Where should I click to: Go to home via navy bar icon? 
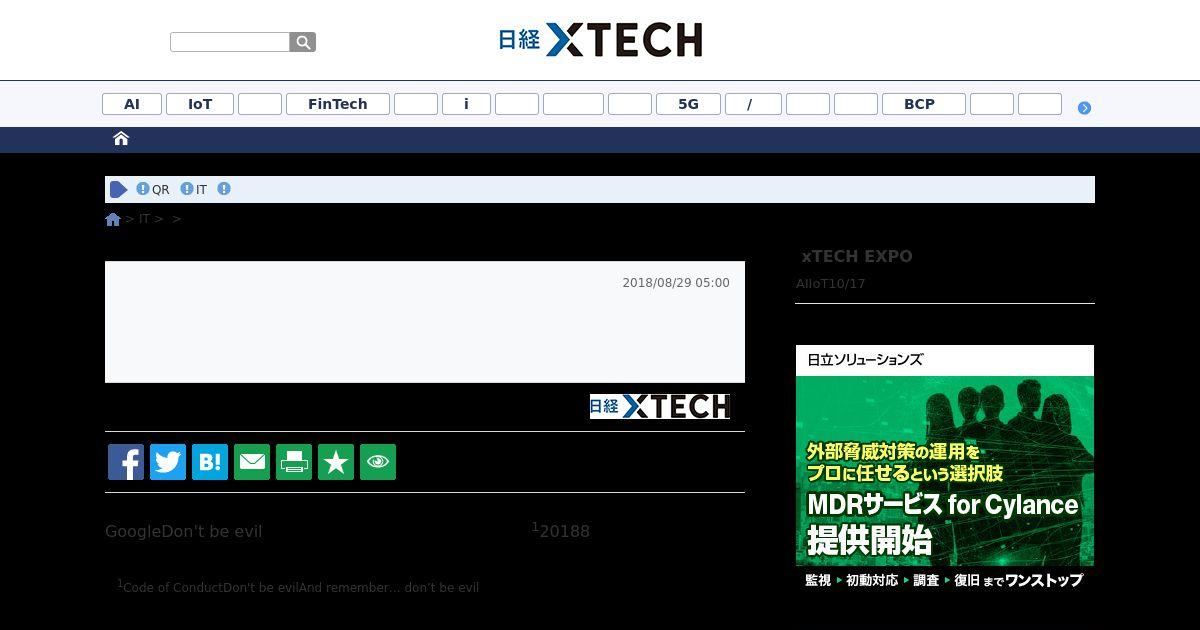[x=121, y=139]
